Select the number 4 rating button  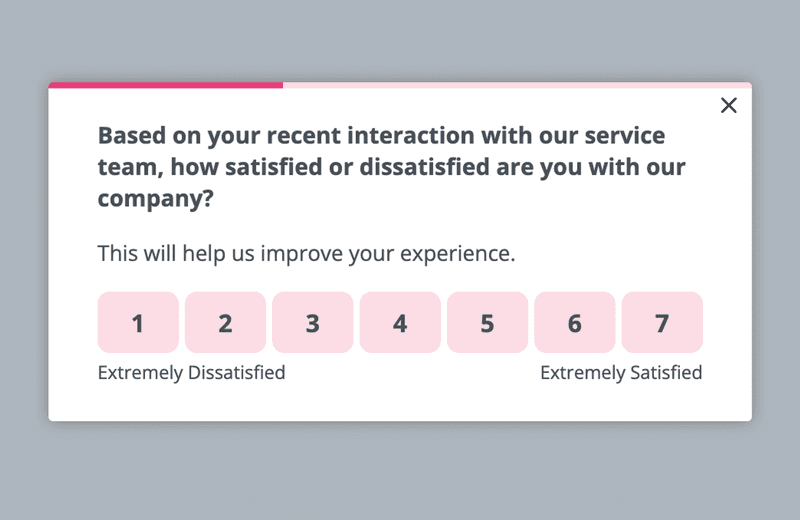tap(400, 323)
